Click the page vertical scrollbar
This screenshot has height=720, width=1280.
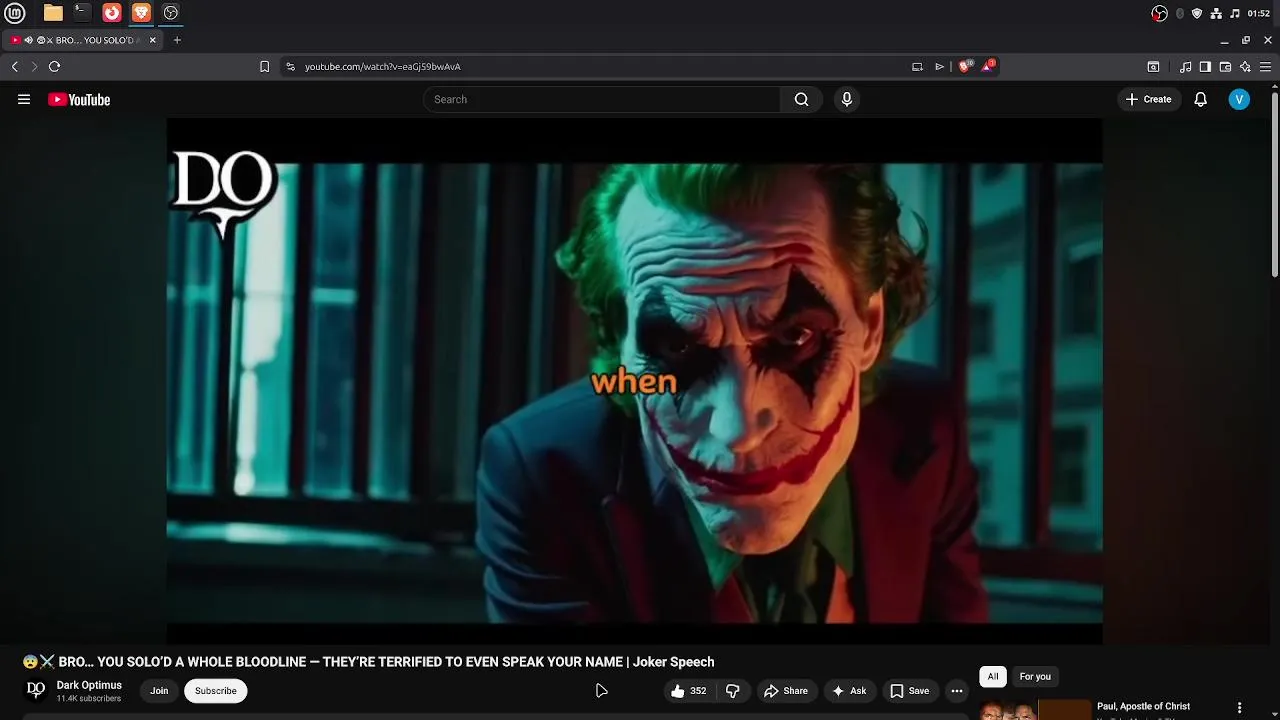point(1275,185)
